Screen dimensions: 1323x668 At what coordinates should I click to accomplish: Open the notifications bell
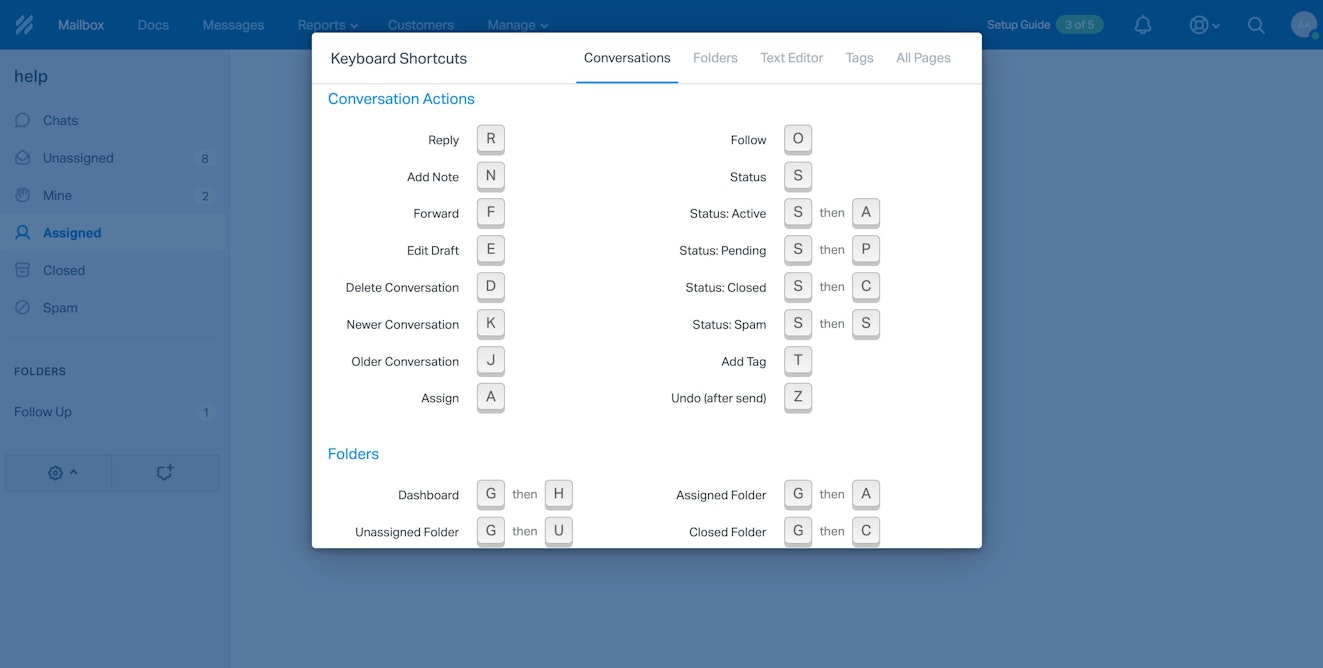[1143, 25]
